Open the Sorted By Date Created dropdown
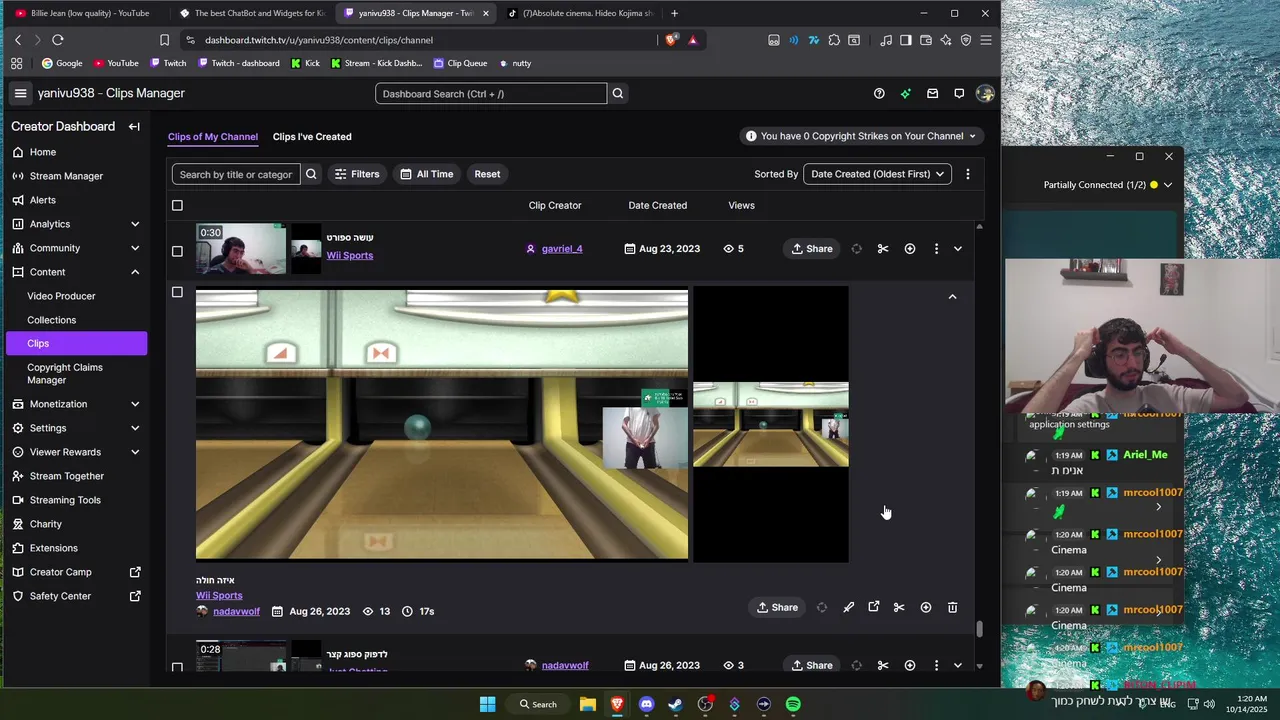This screenshot has width=1280, height=720. (877, 174)
